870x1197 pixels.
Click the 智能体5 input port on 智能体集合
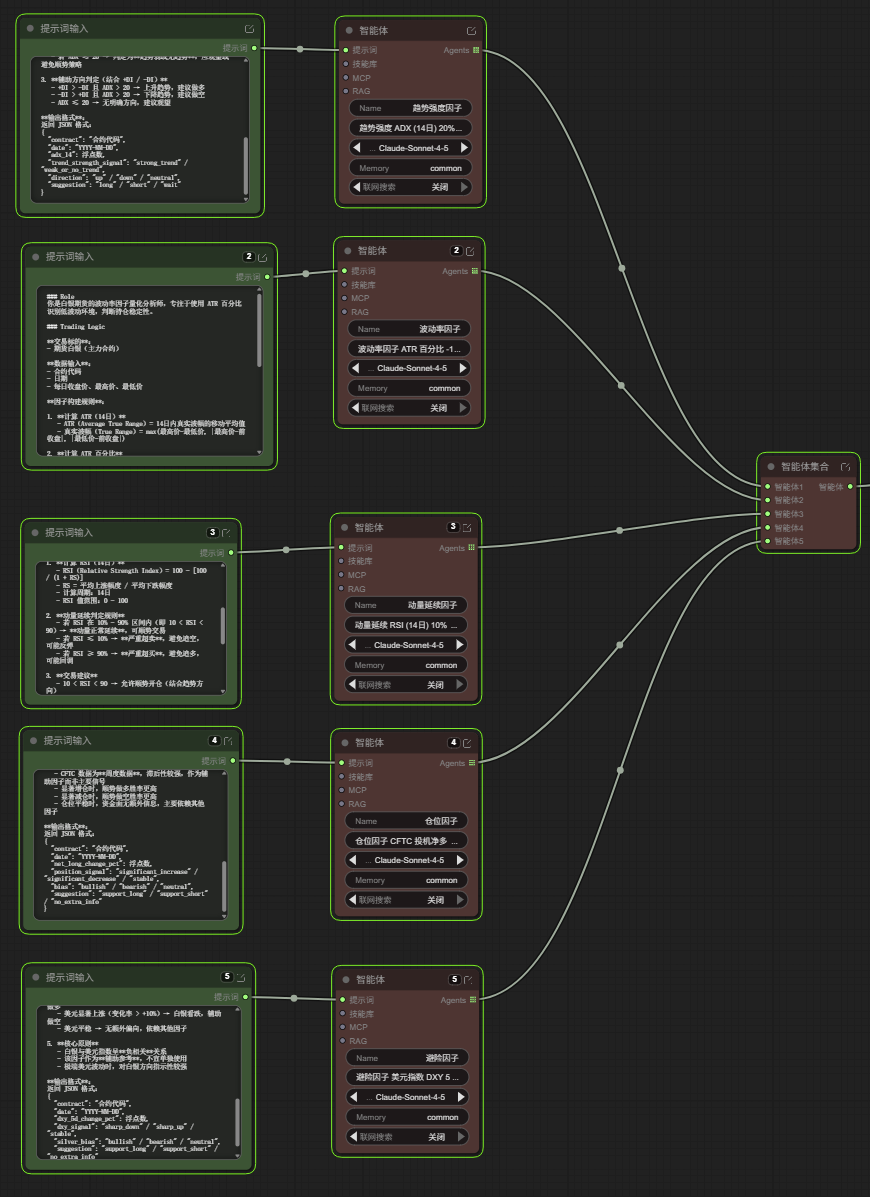767,541
